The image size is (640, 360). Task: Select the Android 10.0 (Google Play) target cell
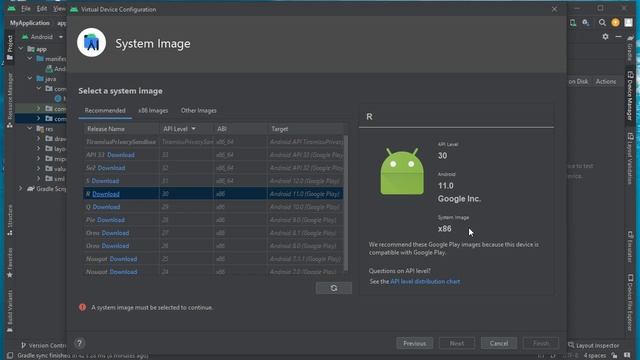(x=305, y=207)
